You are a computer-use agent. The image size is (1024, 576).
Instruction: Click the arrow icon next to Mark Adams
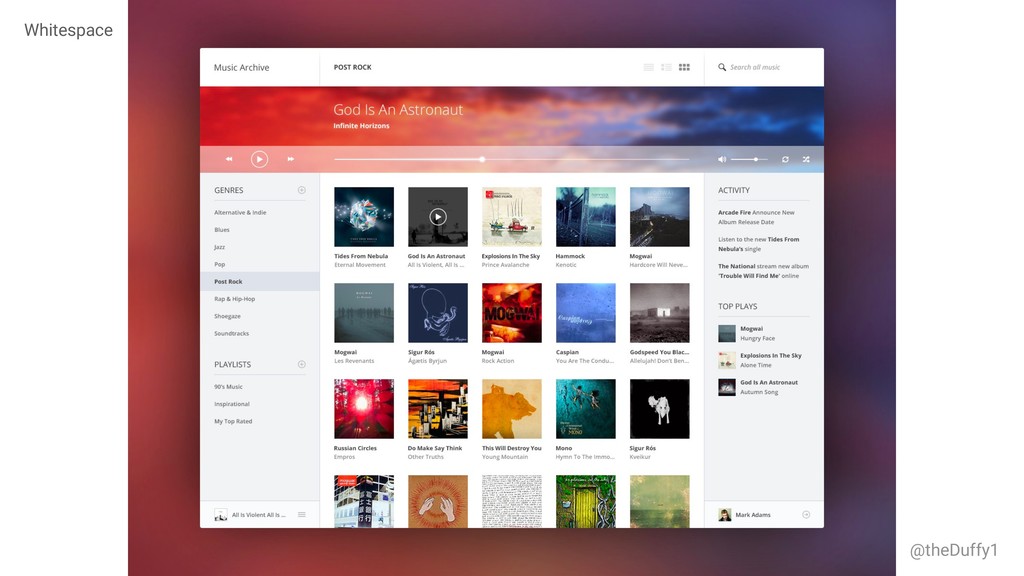click(806, 515)
